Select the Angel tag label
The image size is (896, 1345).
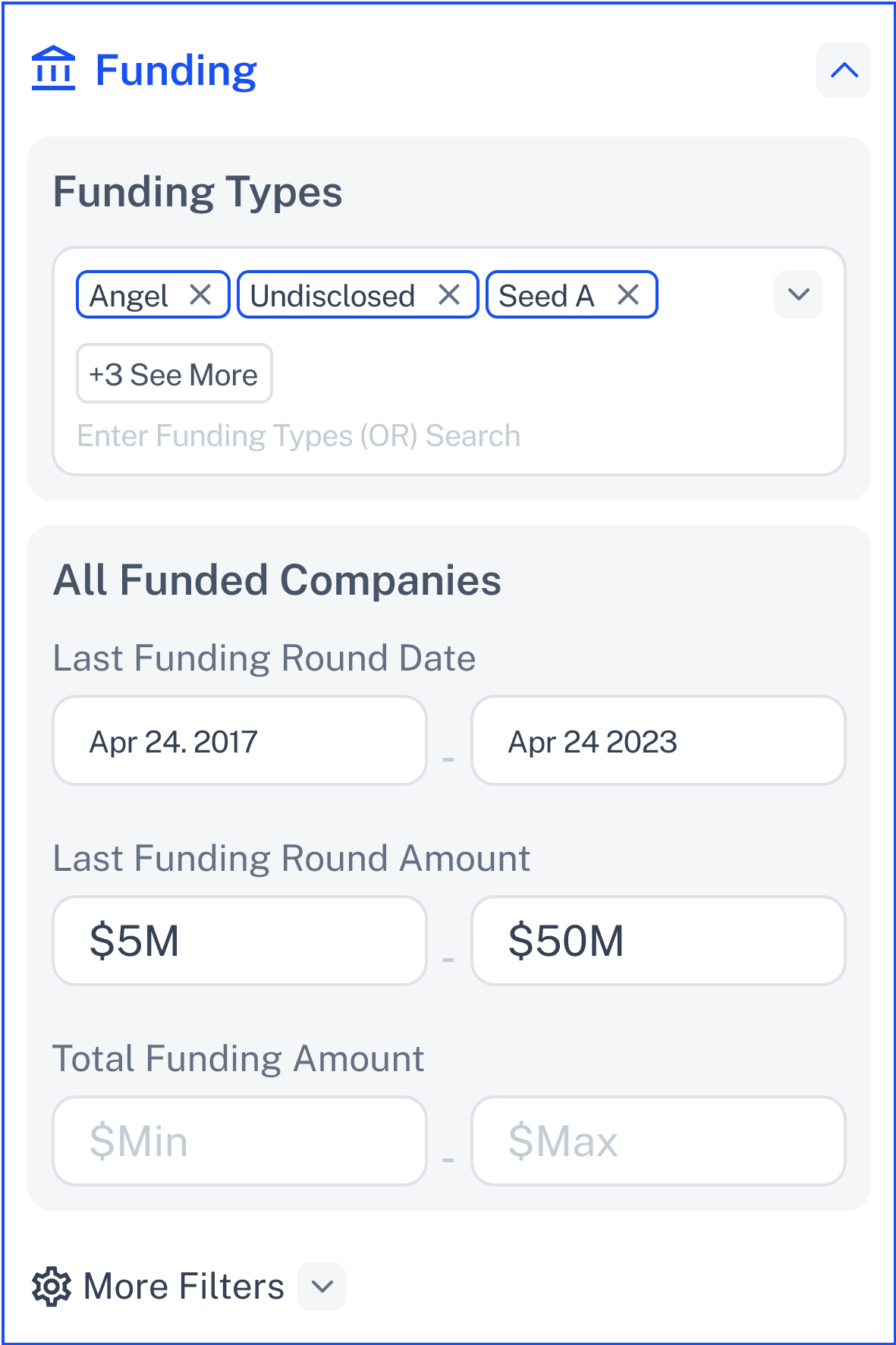pyautogui.click(x=129, y=296)
